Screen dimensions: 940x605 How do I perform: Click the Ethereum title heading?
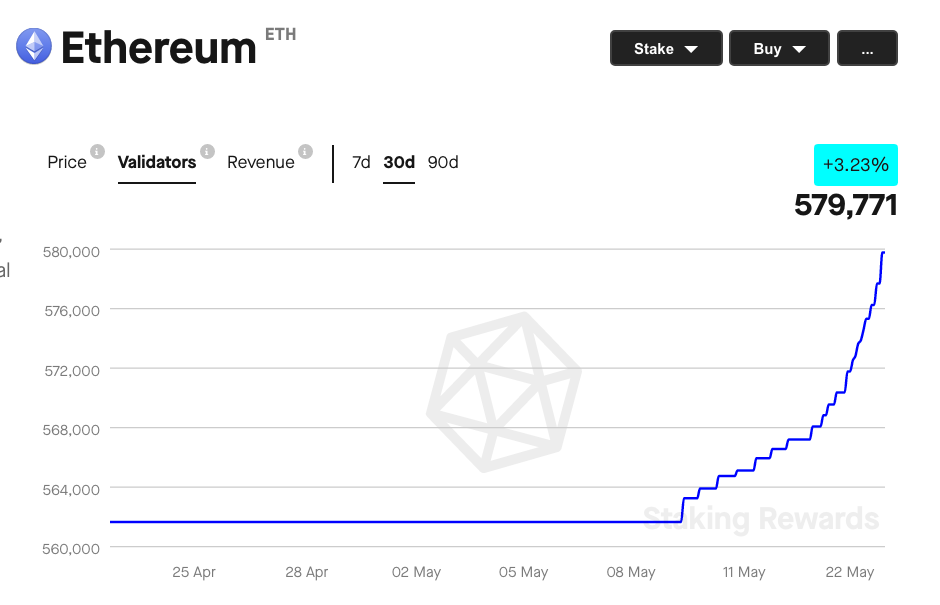159,48
